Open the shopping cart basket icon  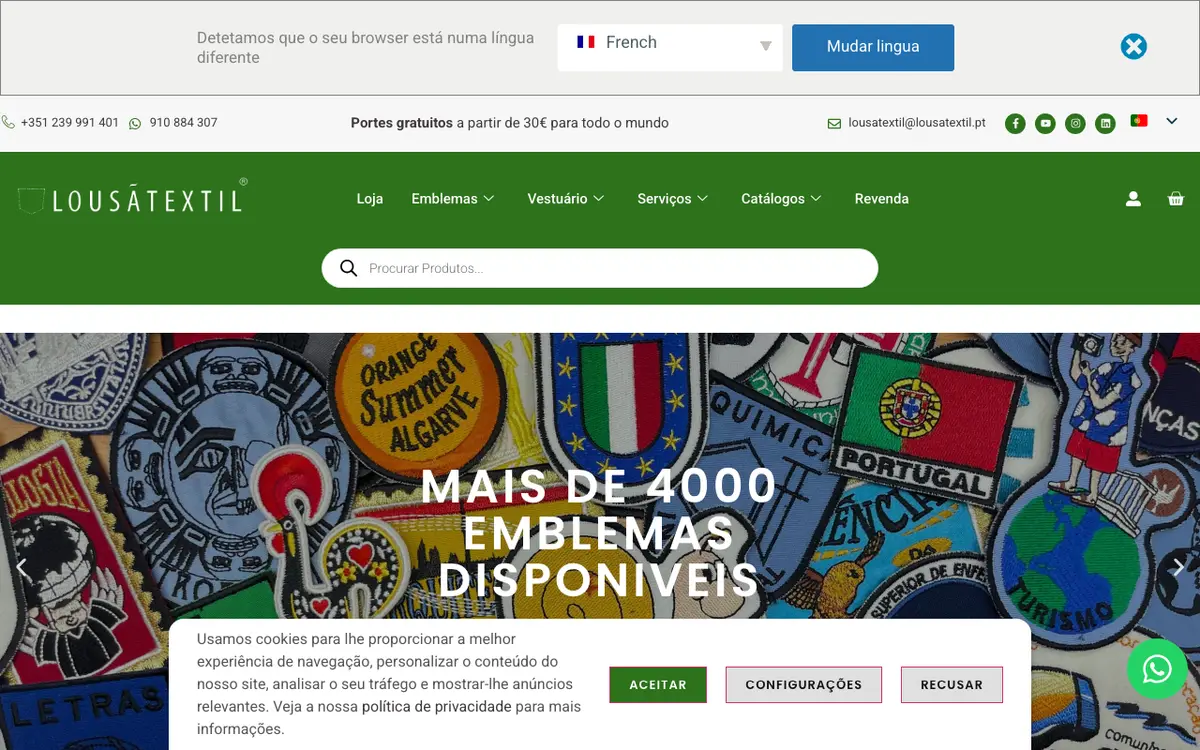click(1176, 199)
